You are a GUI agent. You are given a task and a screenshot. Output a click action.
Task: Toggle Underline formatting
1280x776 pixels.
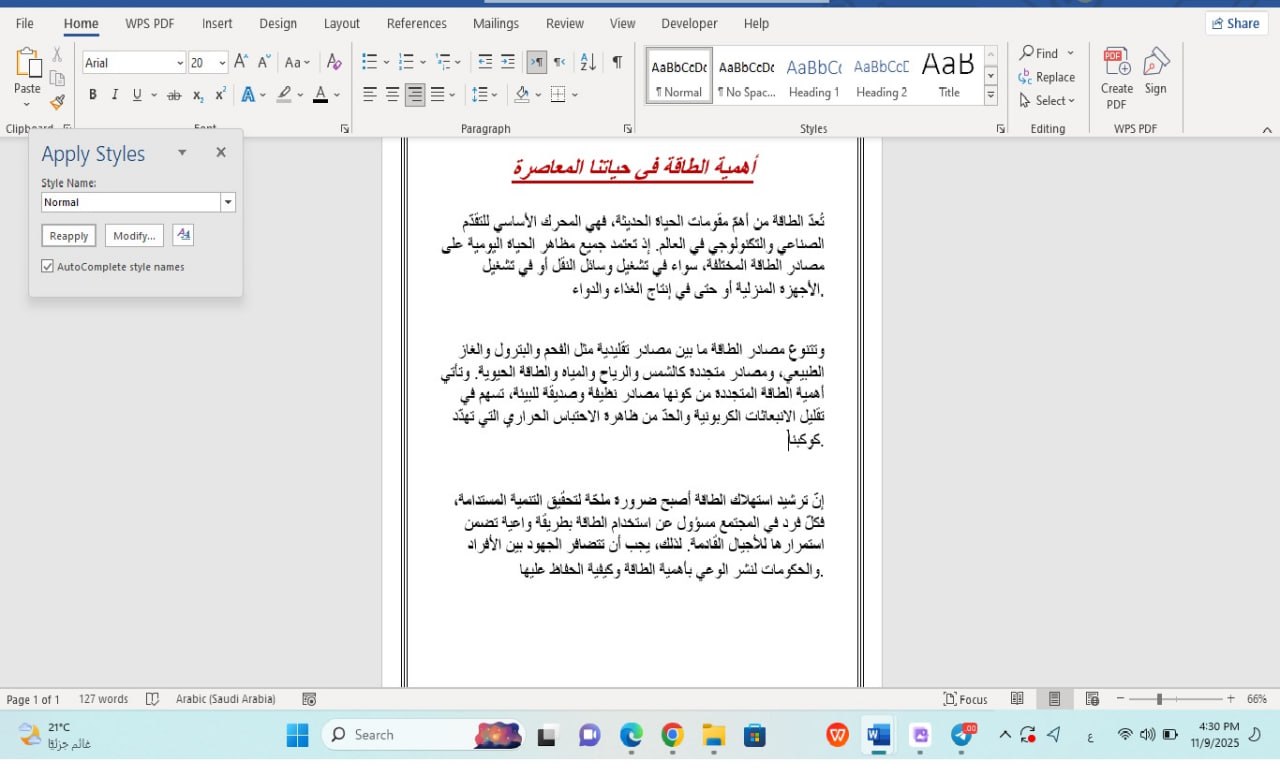137,95
